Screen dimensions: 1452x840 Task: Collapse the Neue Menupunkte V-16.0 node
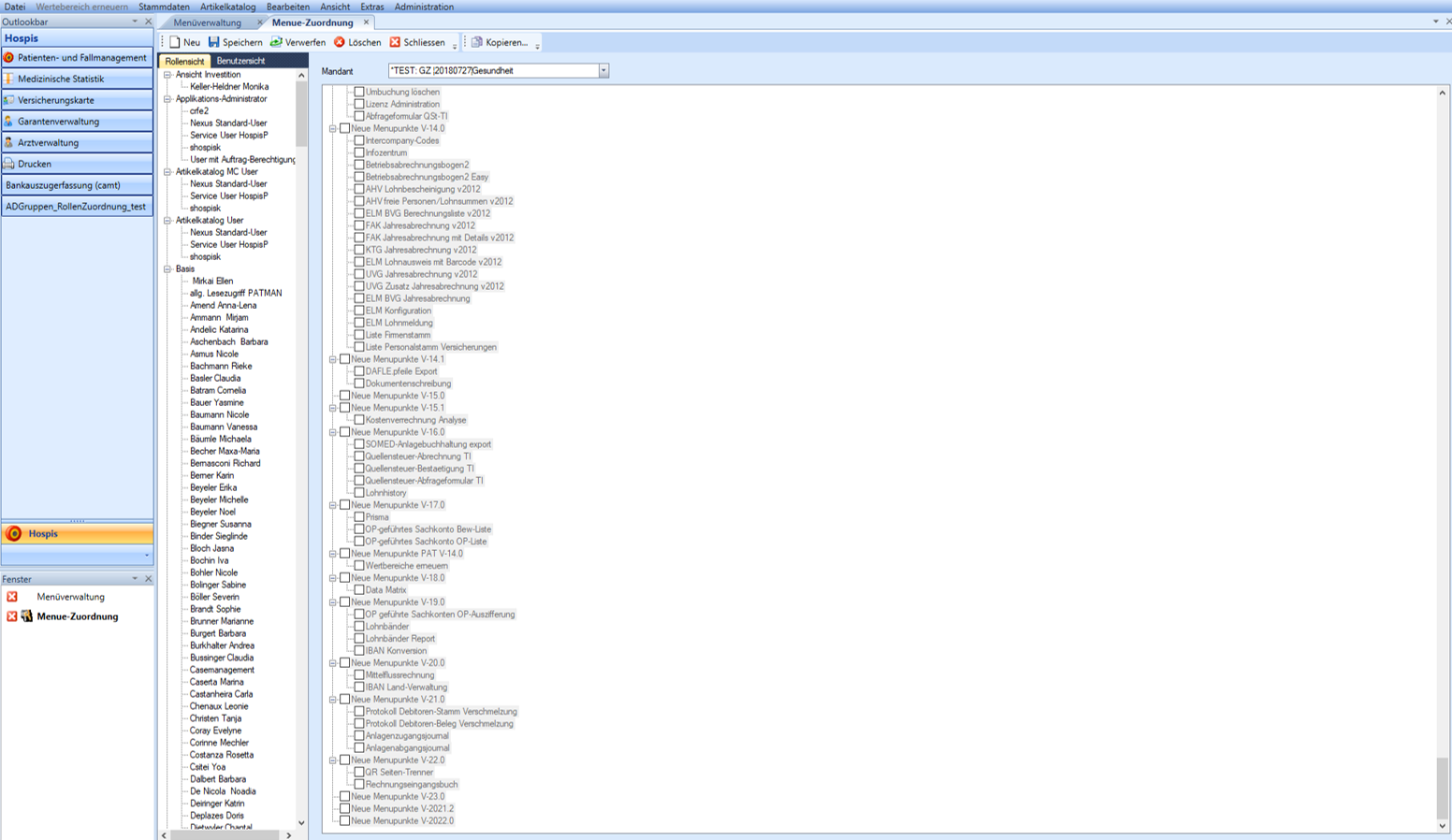click(x=333, y=433)
